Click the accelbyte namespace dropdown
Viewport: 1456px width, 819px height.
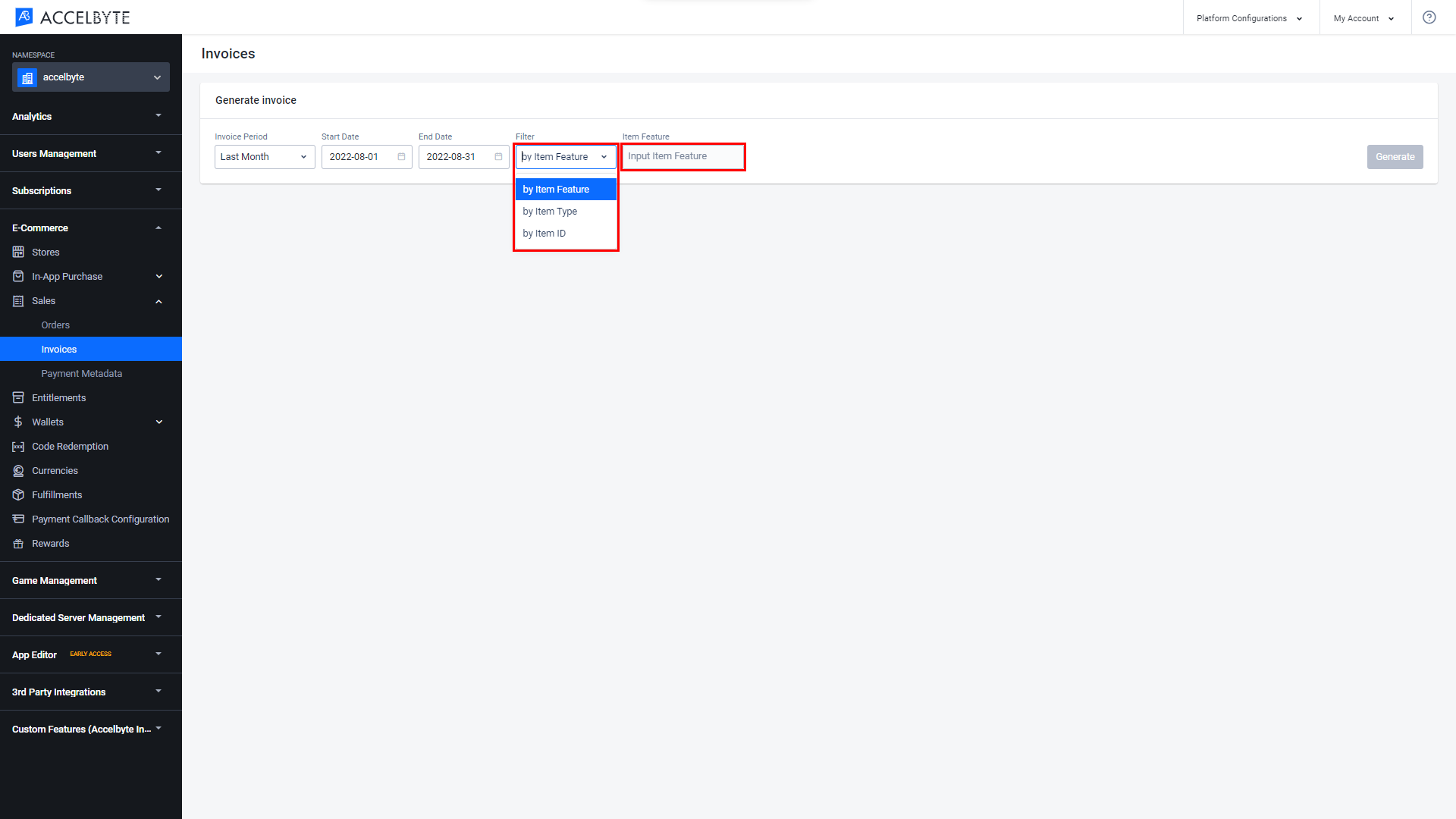90,77
